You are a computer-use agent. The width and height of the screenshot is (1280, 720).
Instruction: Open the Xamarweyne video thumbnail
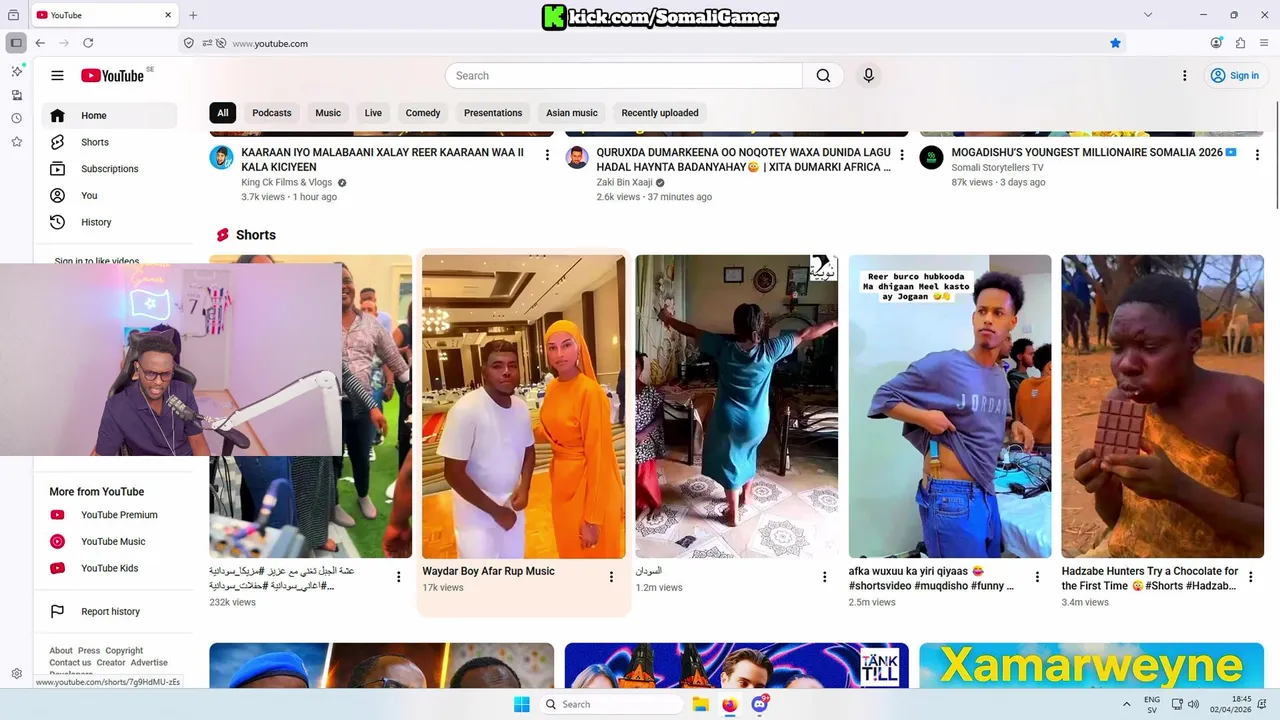click(1091, 665)
